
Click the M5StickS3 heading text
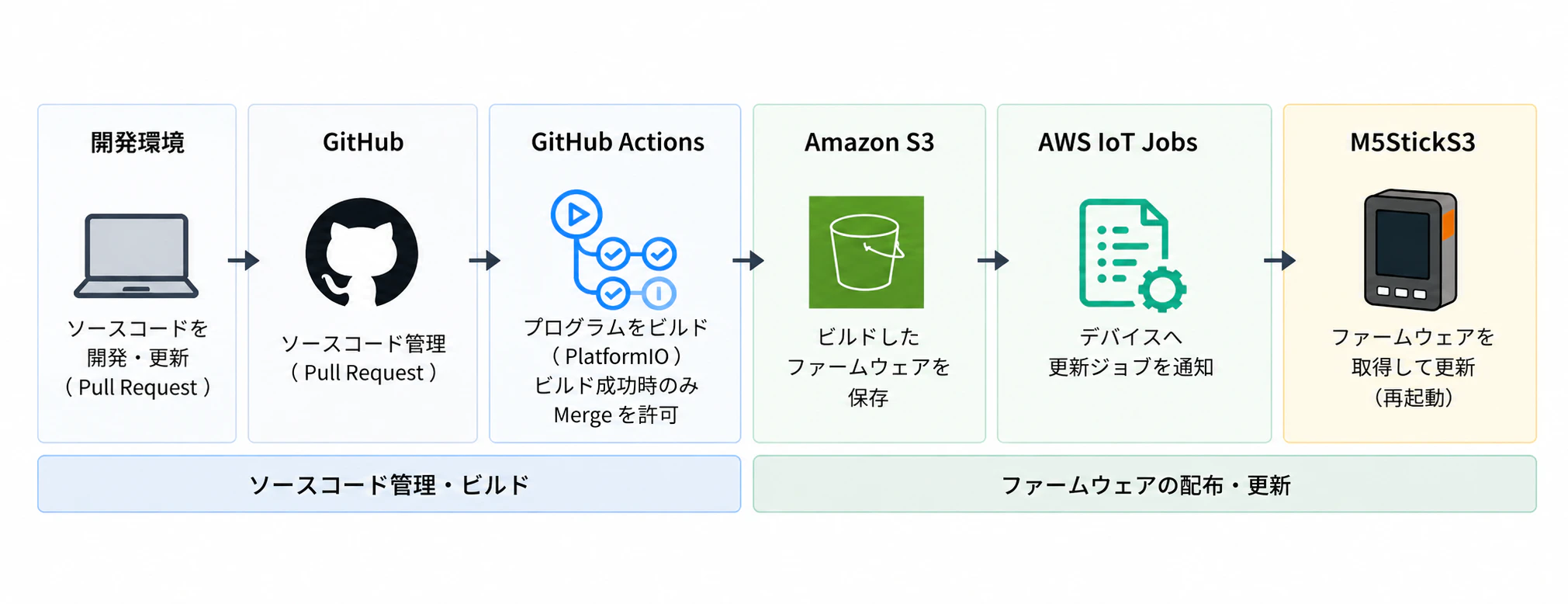[x=1412, y=142]
